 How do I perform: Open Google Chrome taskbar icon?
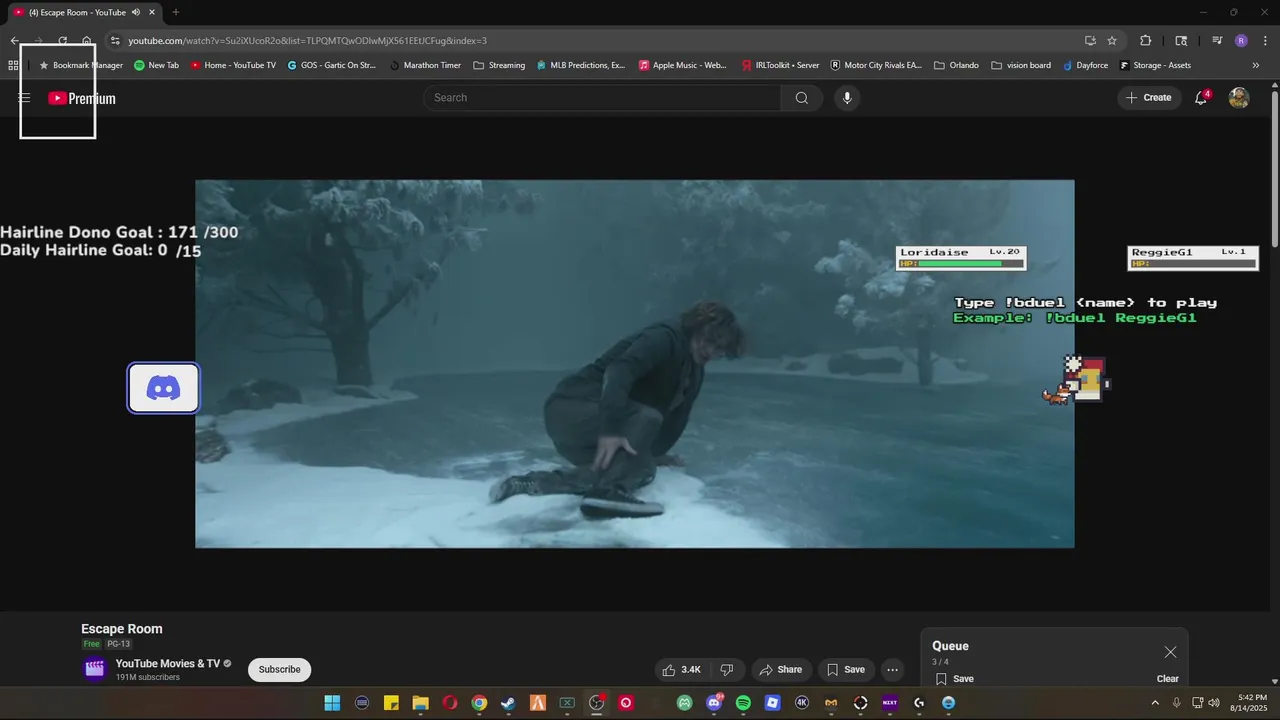(479, 703)
